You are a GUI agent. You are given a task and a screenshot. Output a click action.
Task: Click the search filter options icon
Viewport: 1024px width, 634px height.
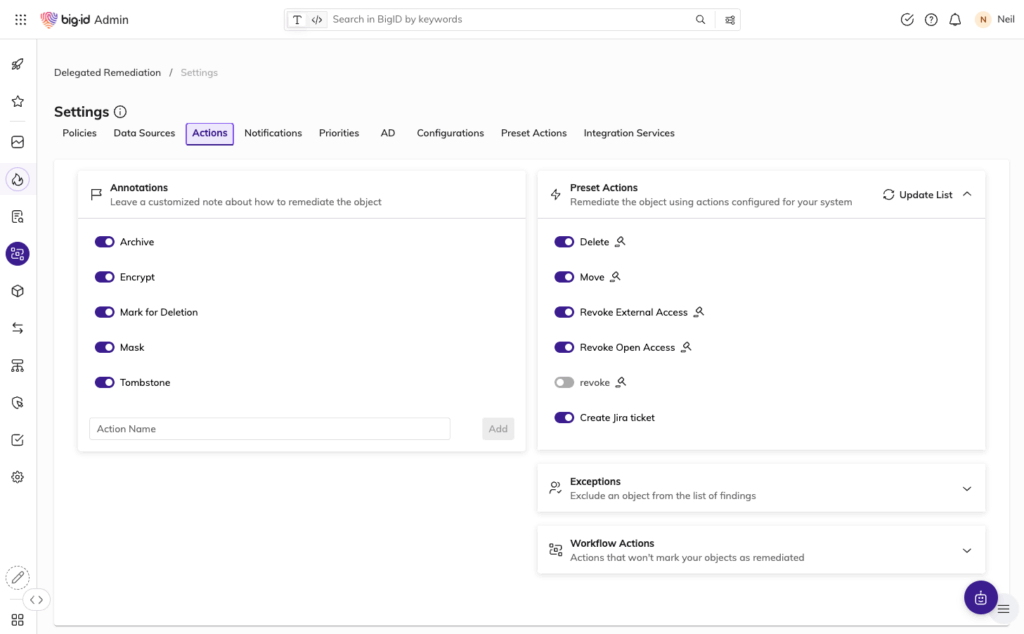point(730,20)
